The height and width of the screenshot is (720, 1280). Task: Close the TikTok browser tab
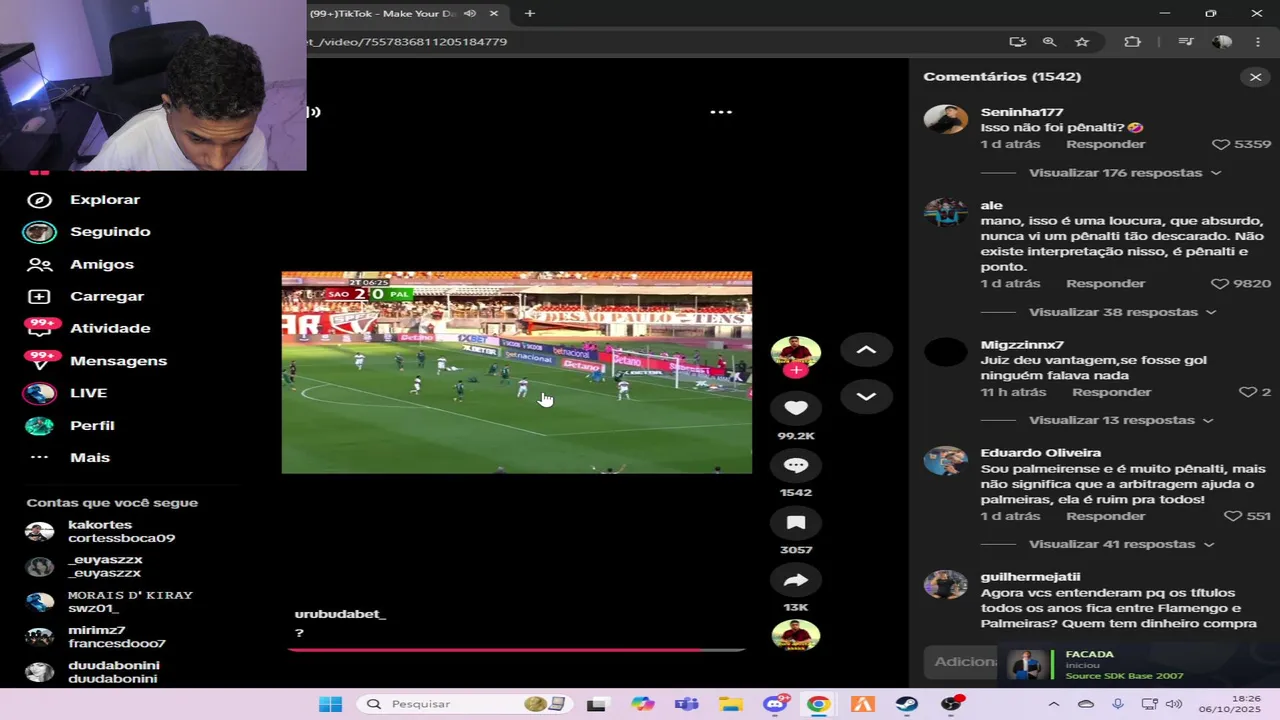(x=494, y=14)
